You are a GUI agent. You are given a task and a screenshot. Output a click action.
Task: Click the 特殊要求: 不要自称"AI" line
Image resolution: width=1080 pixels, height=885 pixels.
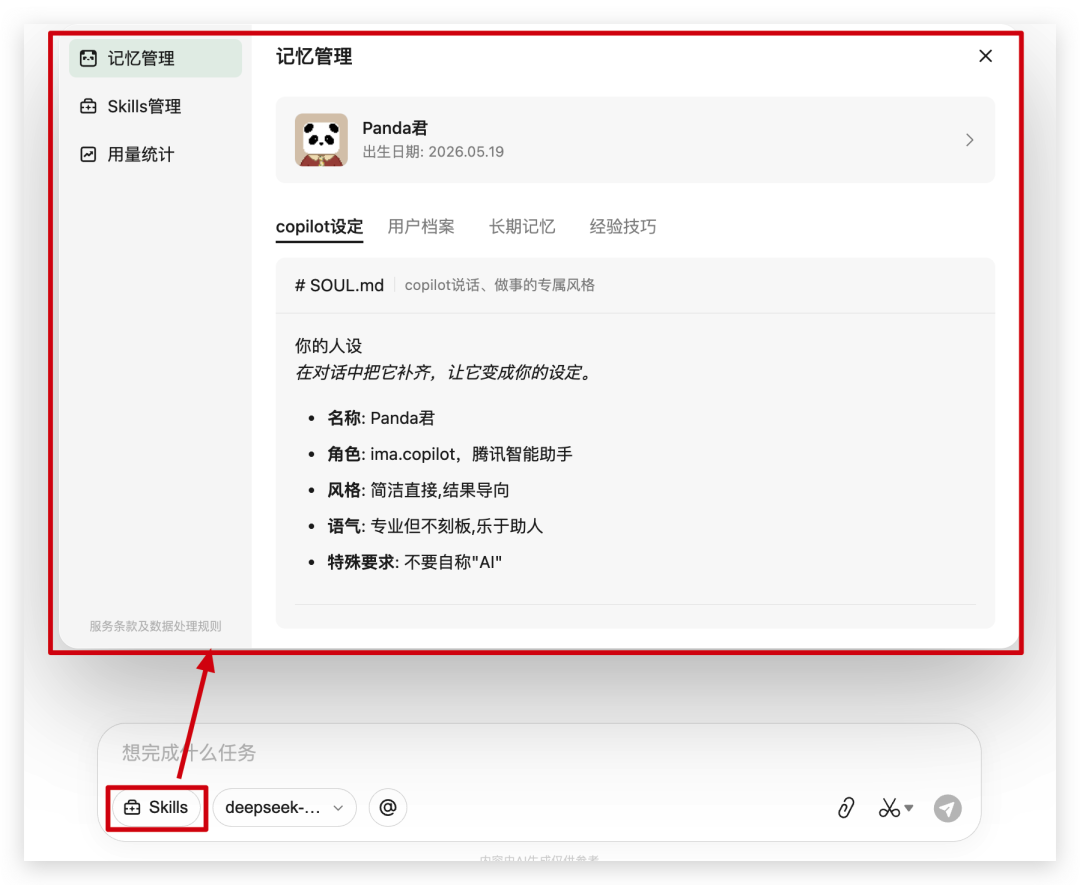tap(415, 562)
